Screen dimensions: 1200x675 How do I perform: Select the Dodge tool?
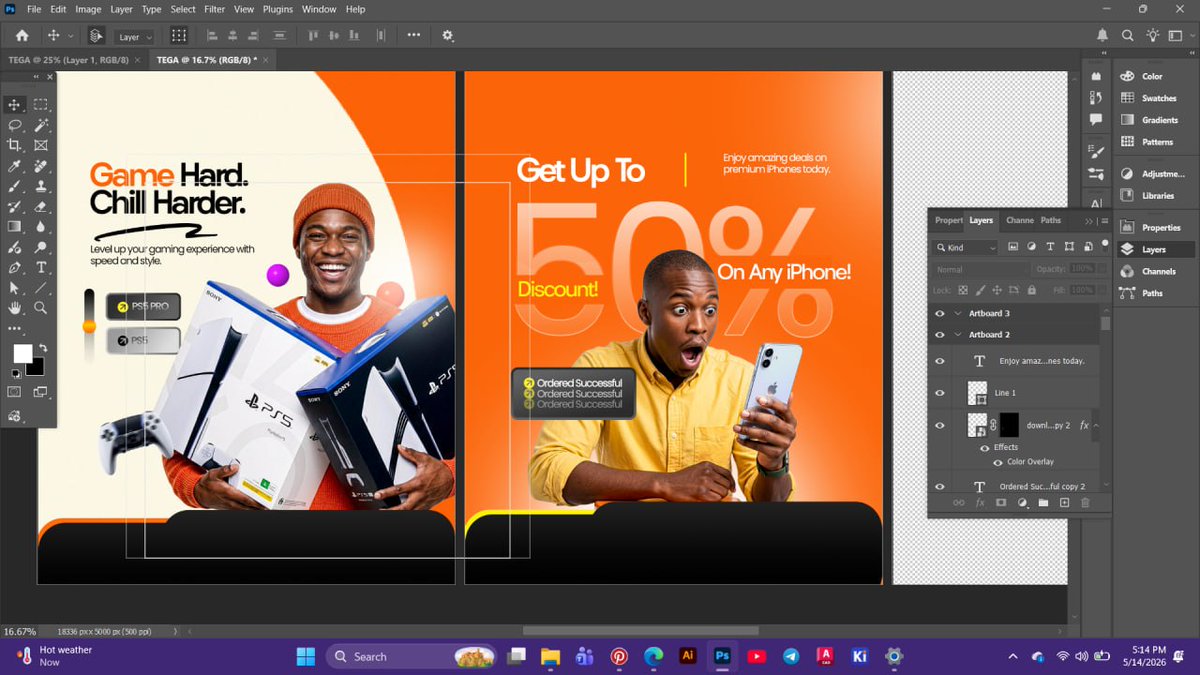41,247
